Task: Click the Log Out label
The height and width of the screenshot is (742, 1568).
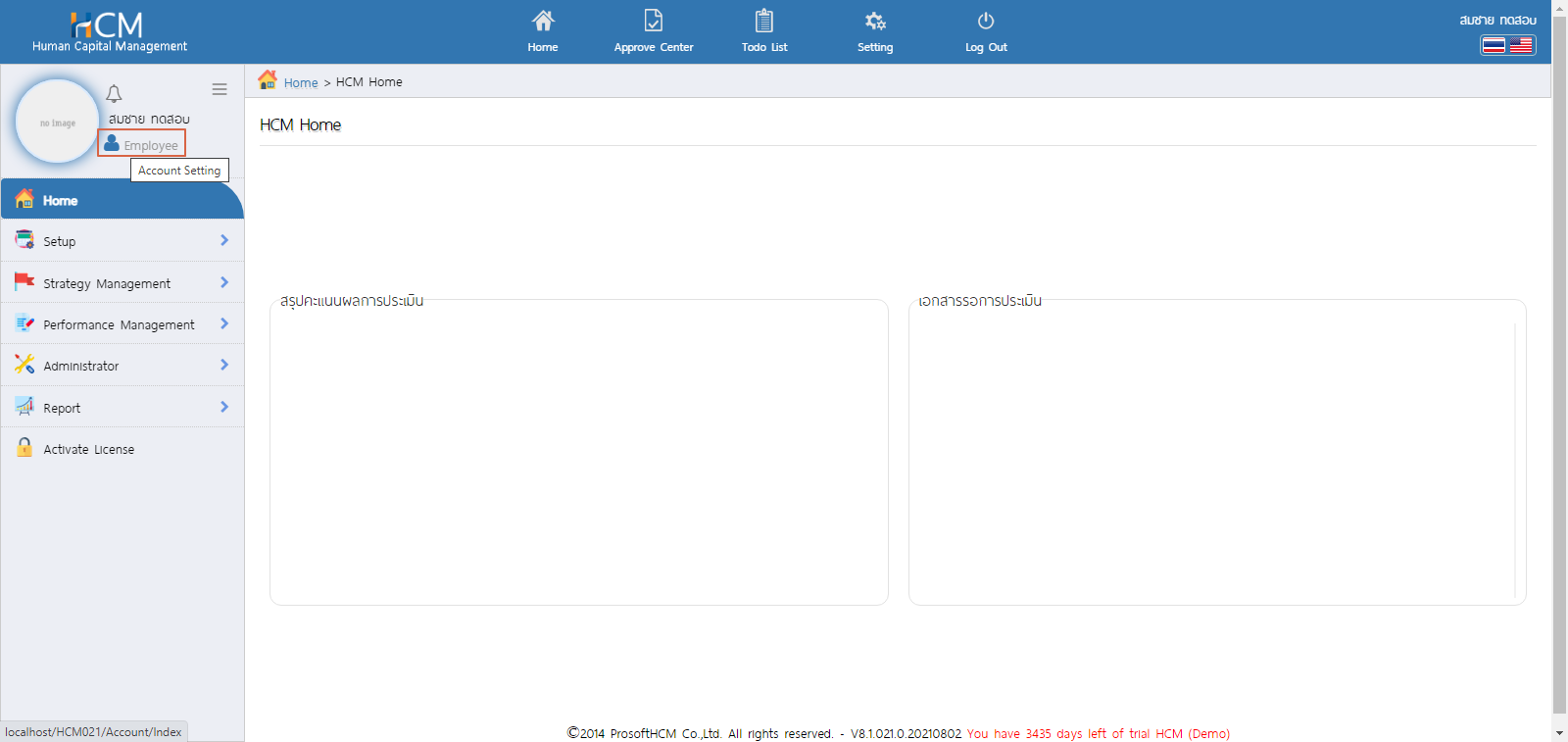Action: click(x=986, y=47)
